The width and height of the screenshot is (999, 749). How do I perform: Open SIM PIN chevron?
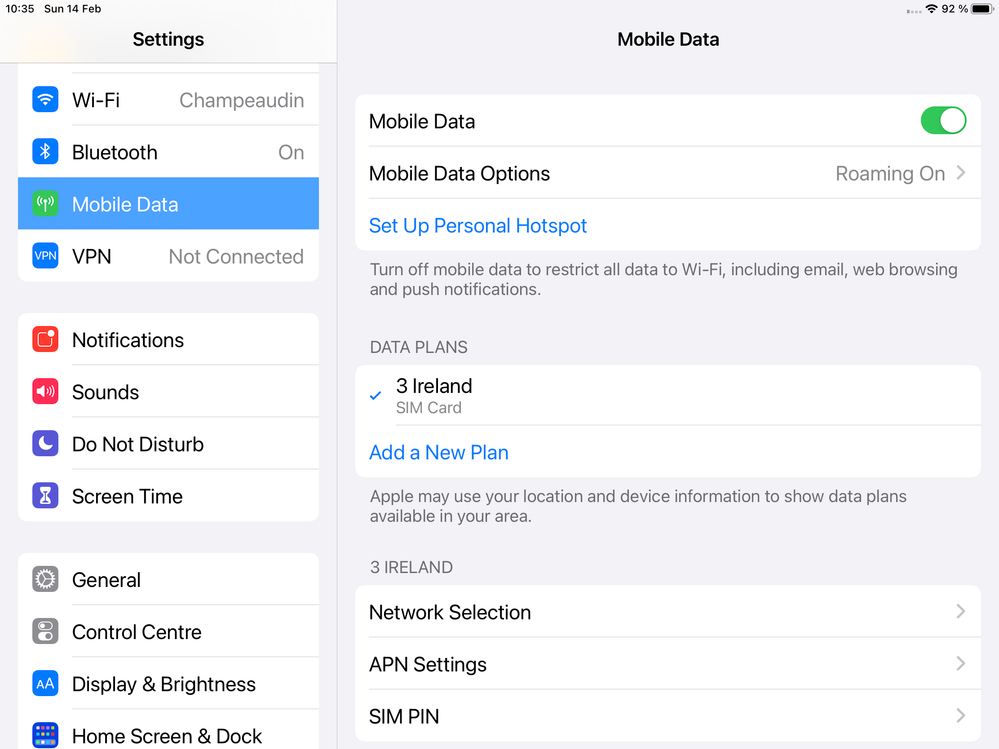(x=960, y=716)
